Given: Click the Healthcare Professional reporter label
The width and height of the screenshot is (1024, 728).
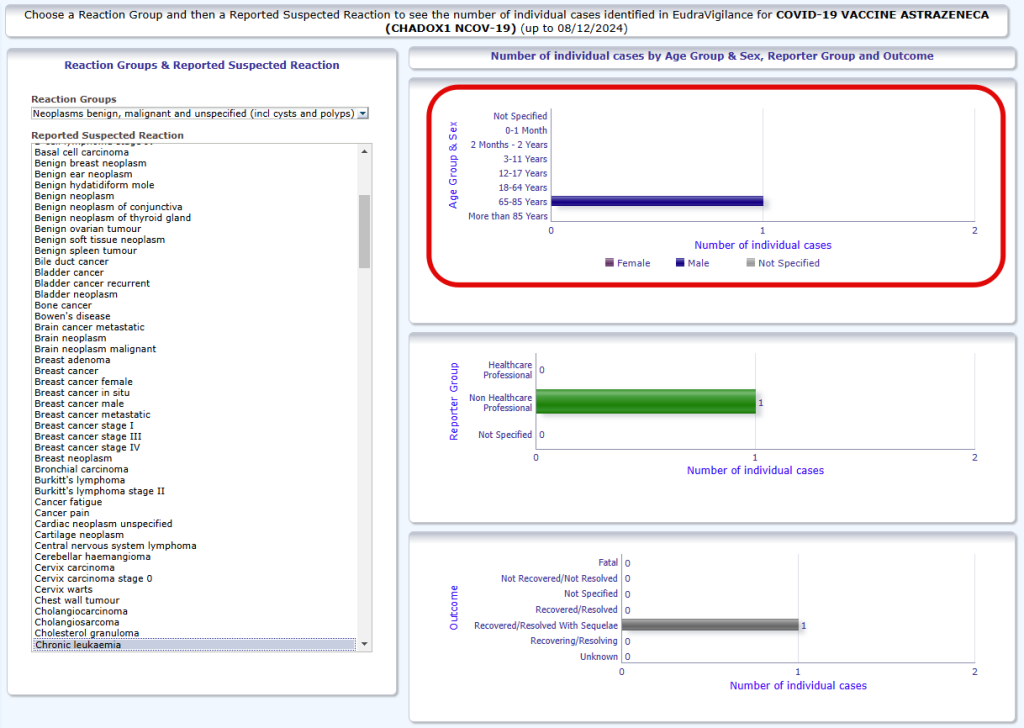Looking at the screenshot, I should point(507,370).
